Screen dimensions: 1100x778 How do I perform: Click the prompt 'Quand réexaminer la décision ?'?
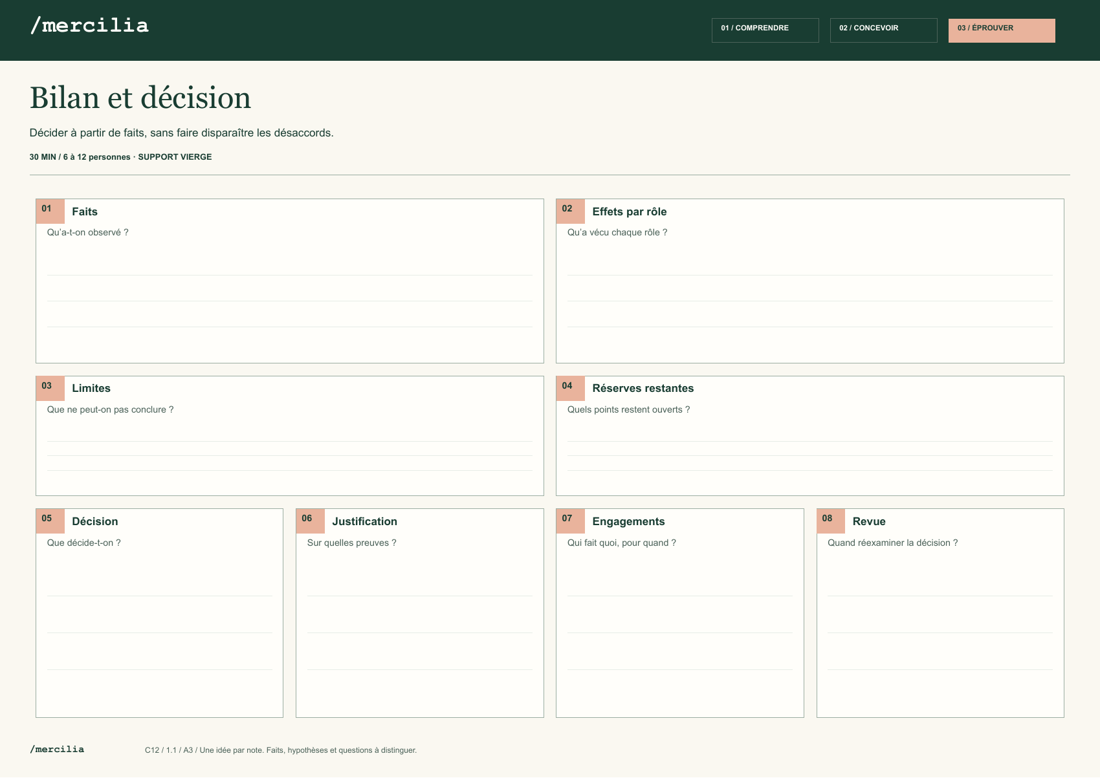(892, 543)
